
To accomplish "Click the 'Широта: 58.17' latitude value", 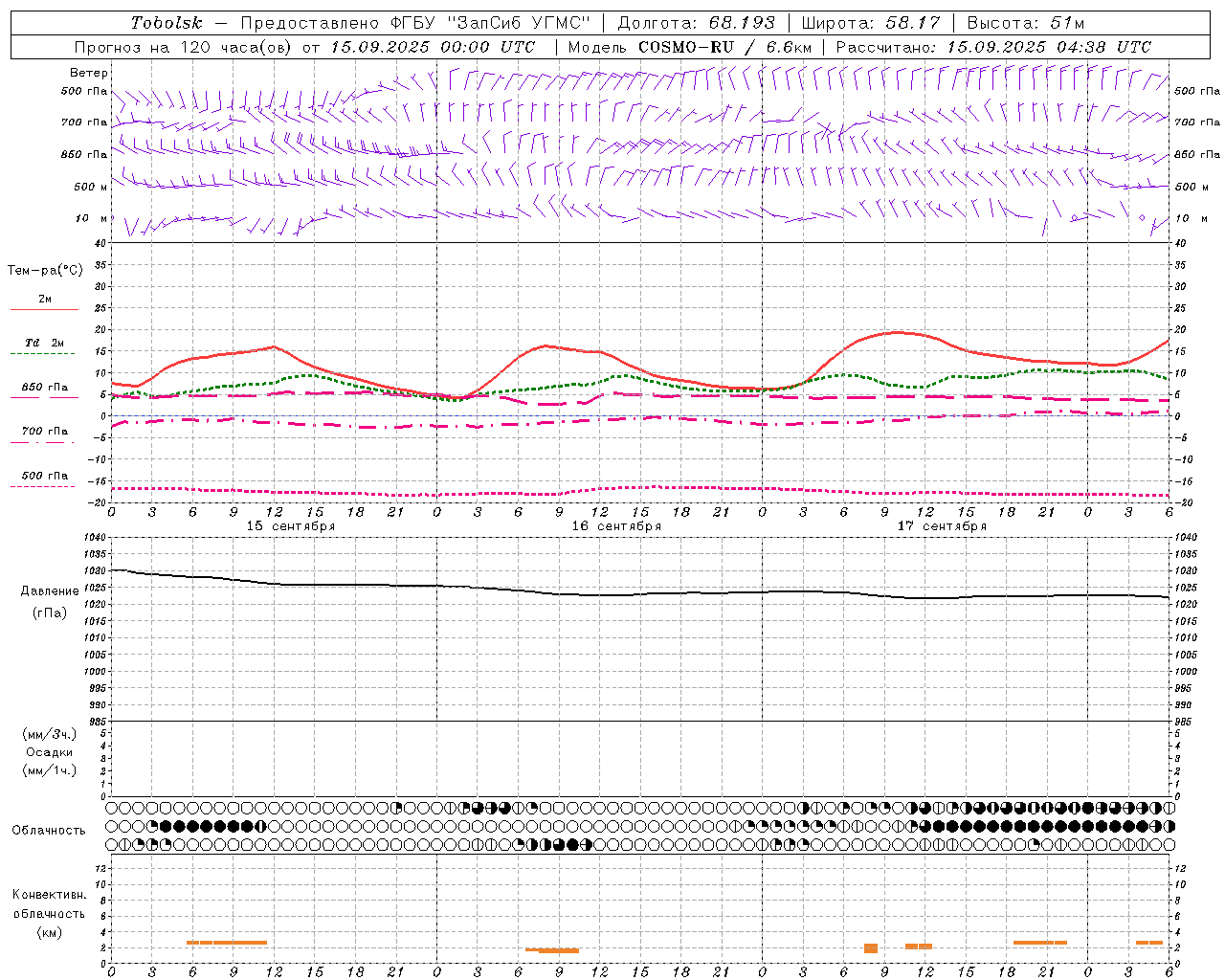I will (x=871, y=23).
